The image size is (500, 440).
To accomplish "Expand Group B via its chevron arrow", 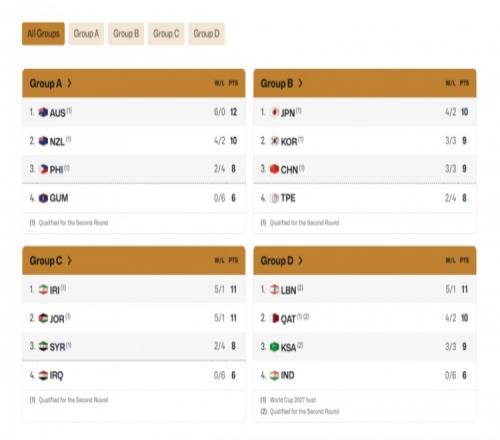I will [x=300, y=83].
